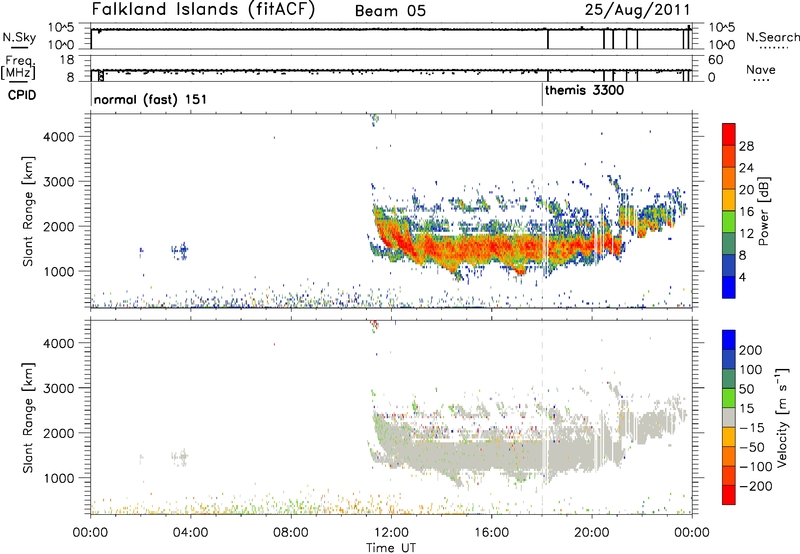
Task: Click the '200' tick on Velocity scale
Action: pyautogui.click(x=751, y=350)
